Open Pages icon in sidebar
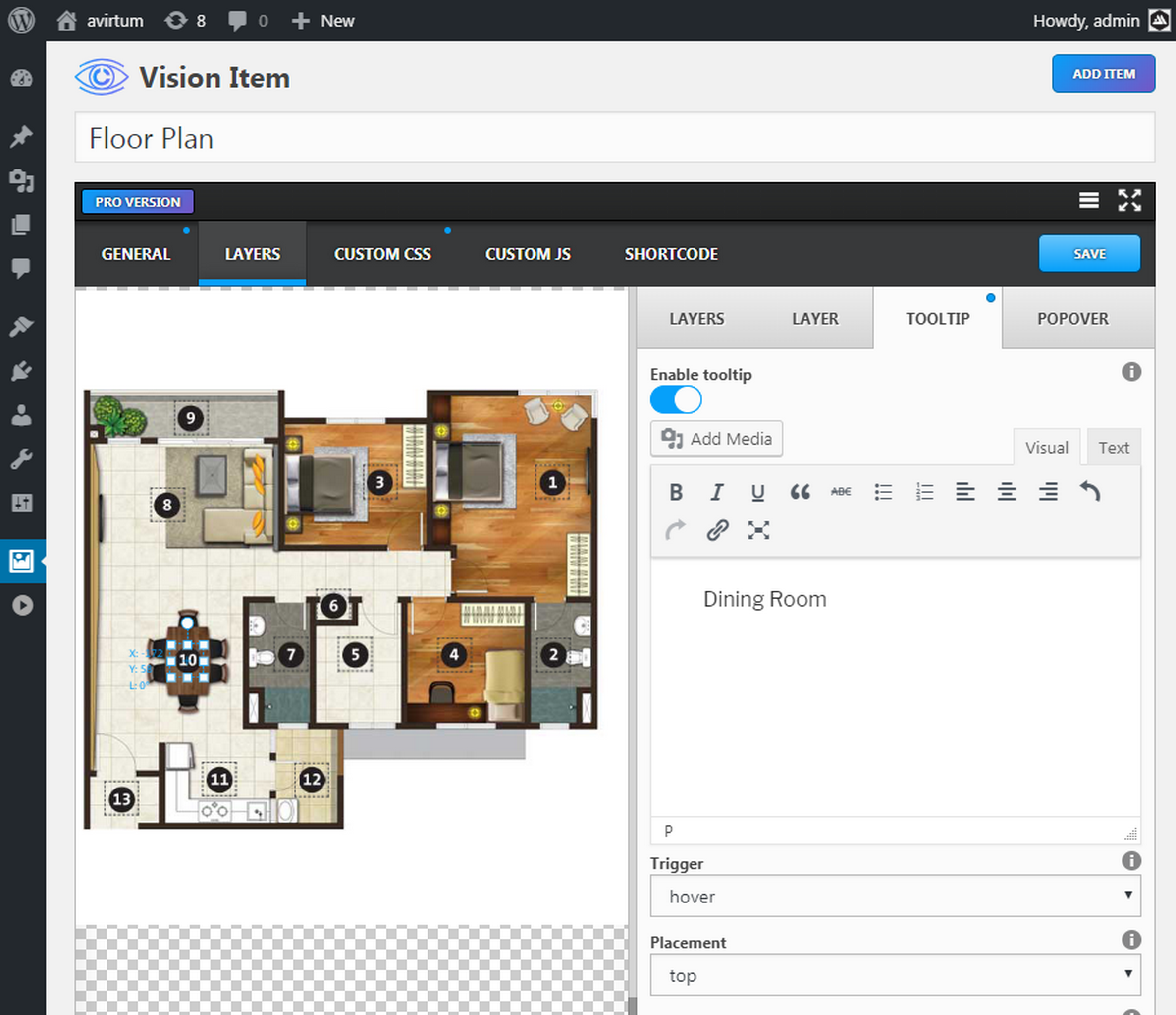The image size is (1176, 1015). pos(22,225)
